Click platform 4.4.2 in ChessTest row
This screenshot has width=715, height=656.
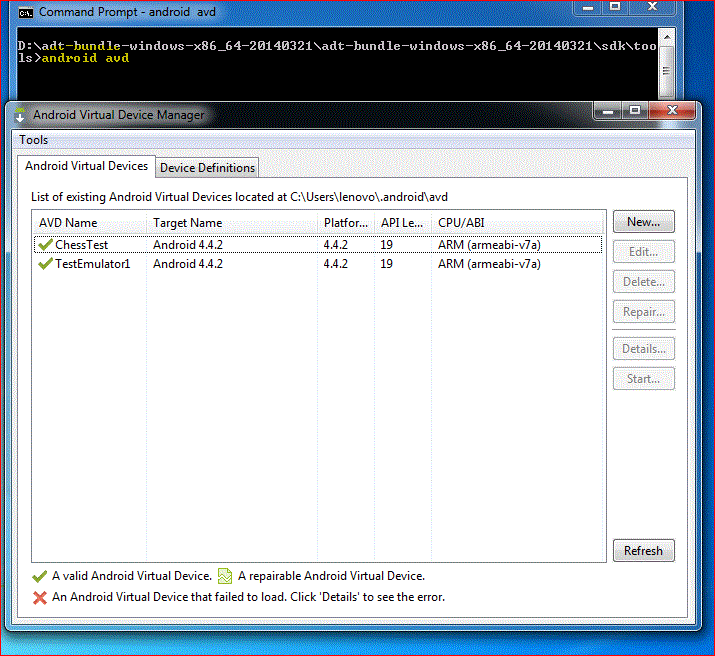336,245
